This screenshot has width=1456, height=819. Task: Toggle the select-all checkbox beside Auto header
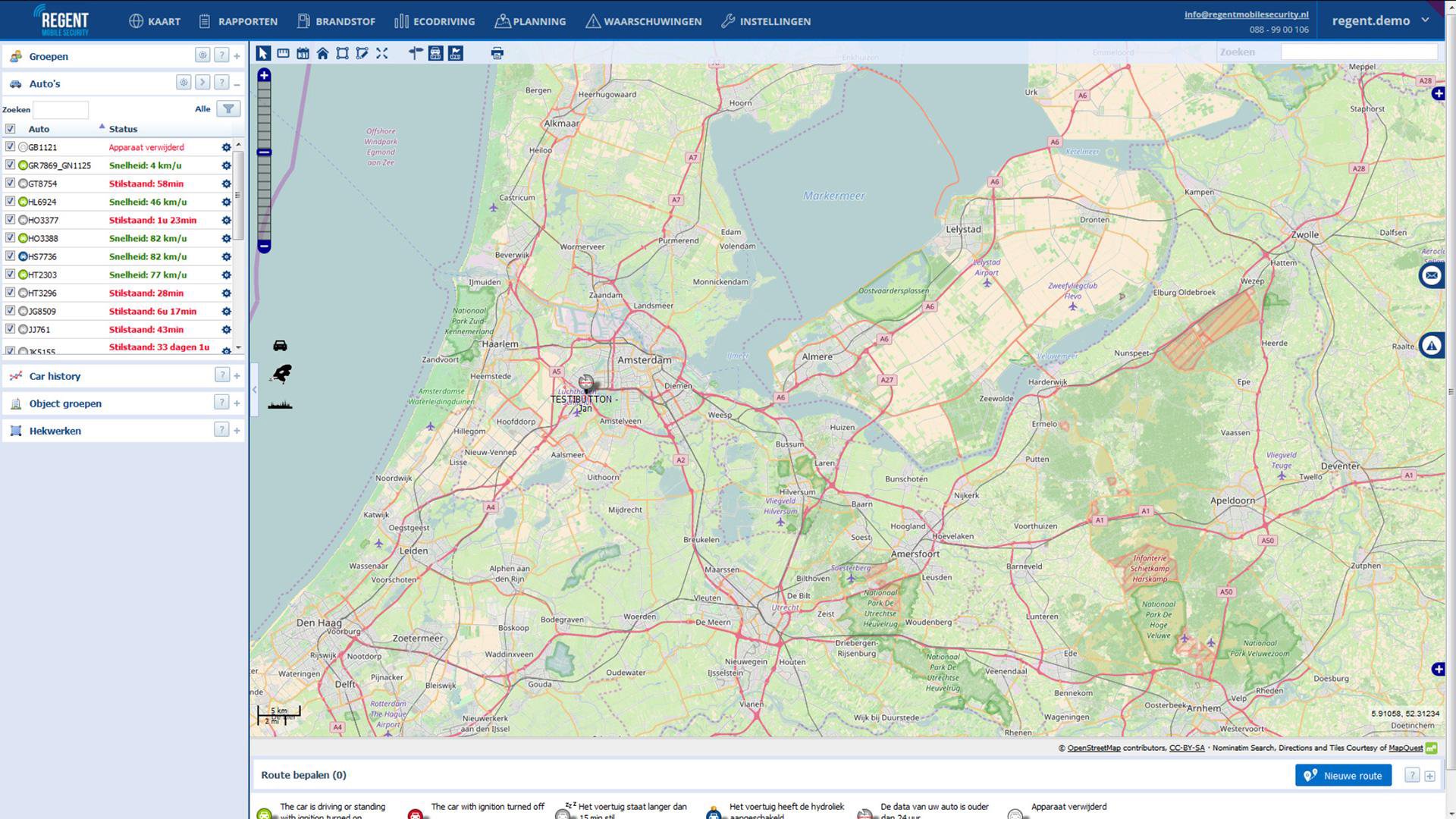pyautogui.click(x=10, y=128)
